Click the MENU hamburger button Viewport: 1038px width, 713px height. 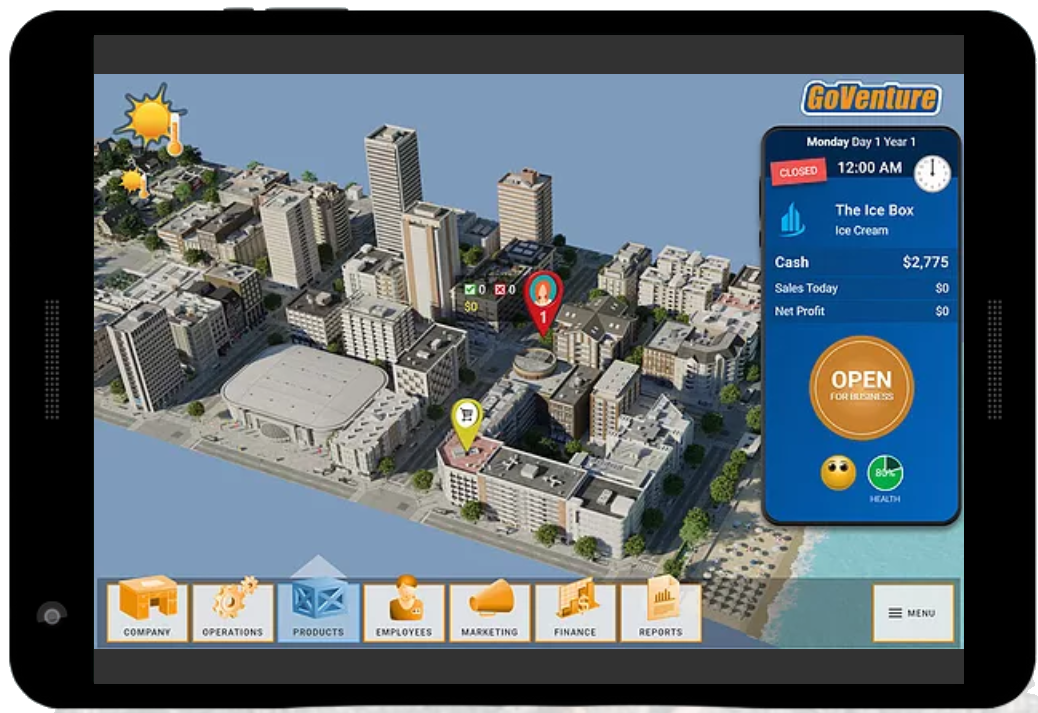[x=913, y=613]
